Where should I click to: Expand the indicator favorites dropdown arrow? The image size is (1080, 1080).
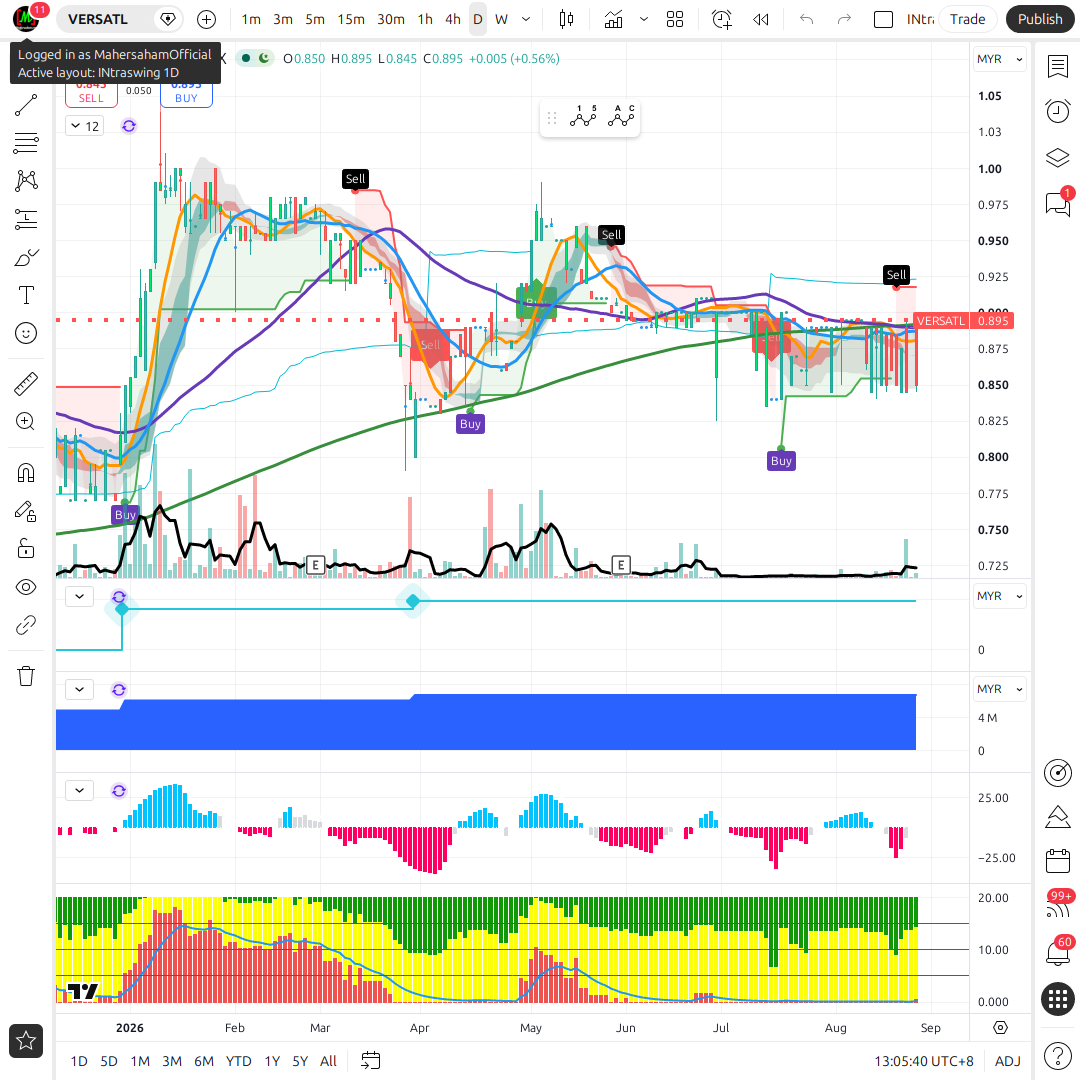tap(643, 19)
